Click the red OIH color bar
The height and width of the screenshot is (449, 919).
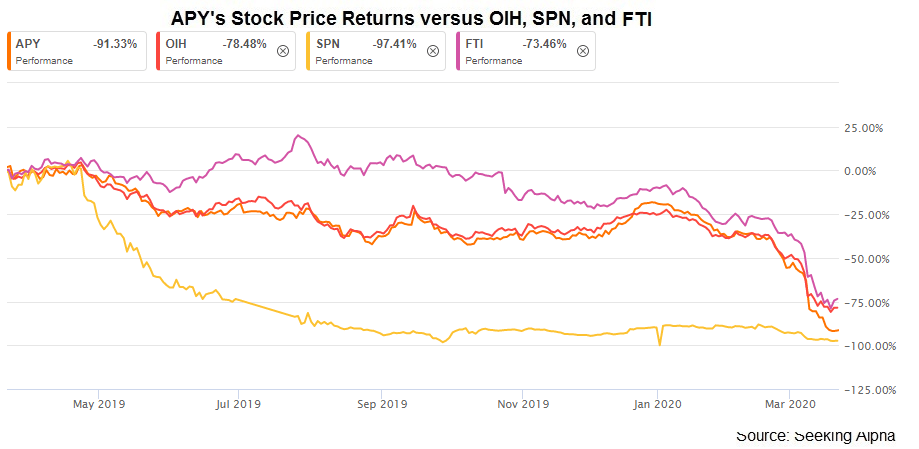pos(158,51)
